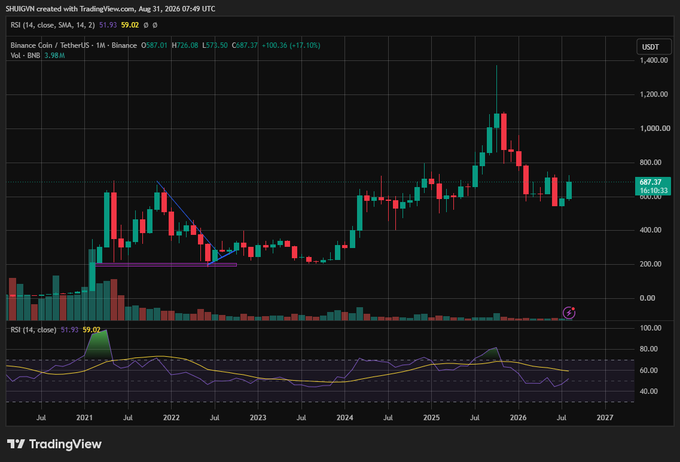Click the 2027 time axis label

(605, 417)
